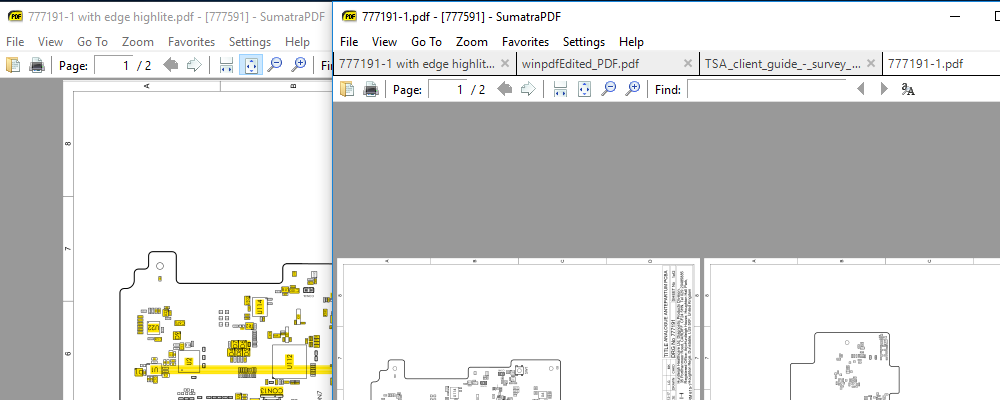Go to next page in front window
1000x400 pixels.
point(528,89)
